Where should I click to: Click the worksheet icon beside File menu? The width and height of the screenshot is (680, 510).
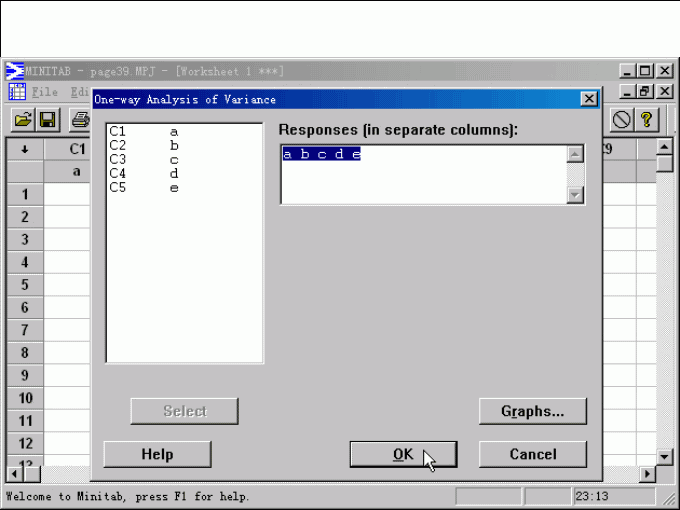(x=17, y=92)
